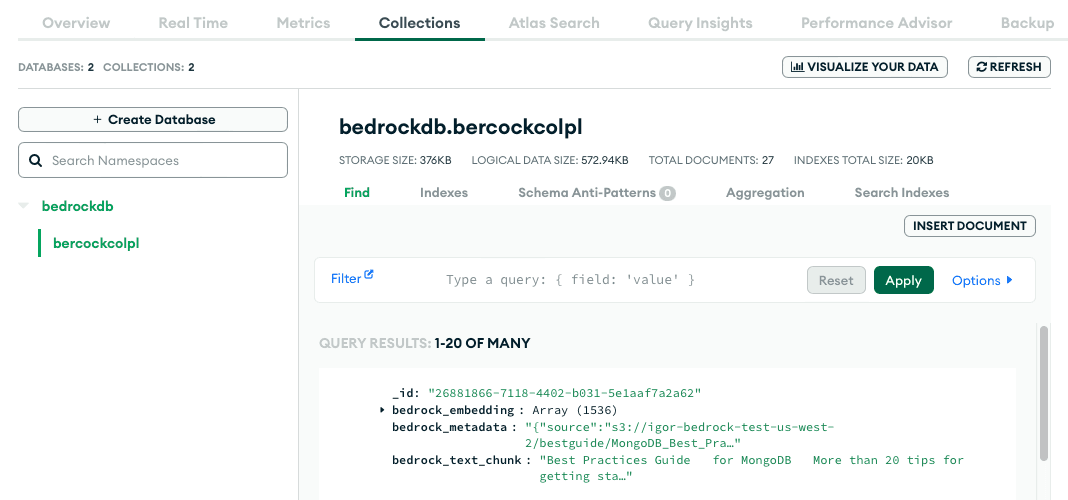Expand the bedrock_embedding array field
The height and width of the screenshot is (500, 1068).
coord(383,410)
